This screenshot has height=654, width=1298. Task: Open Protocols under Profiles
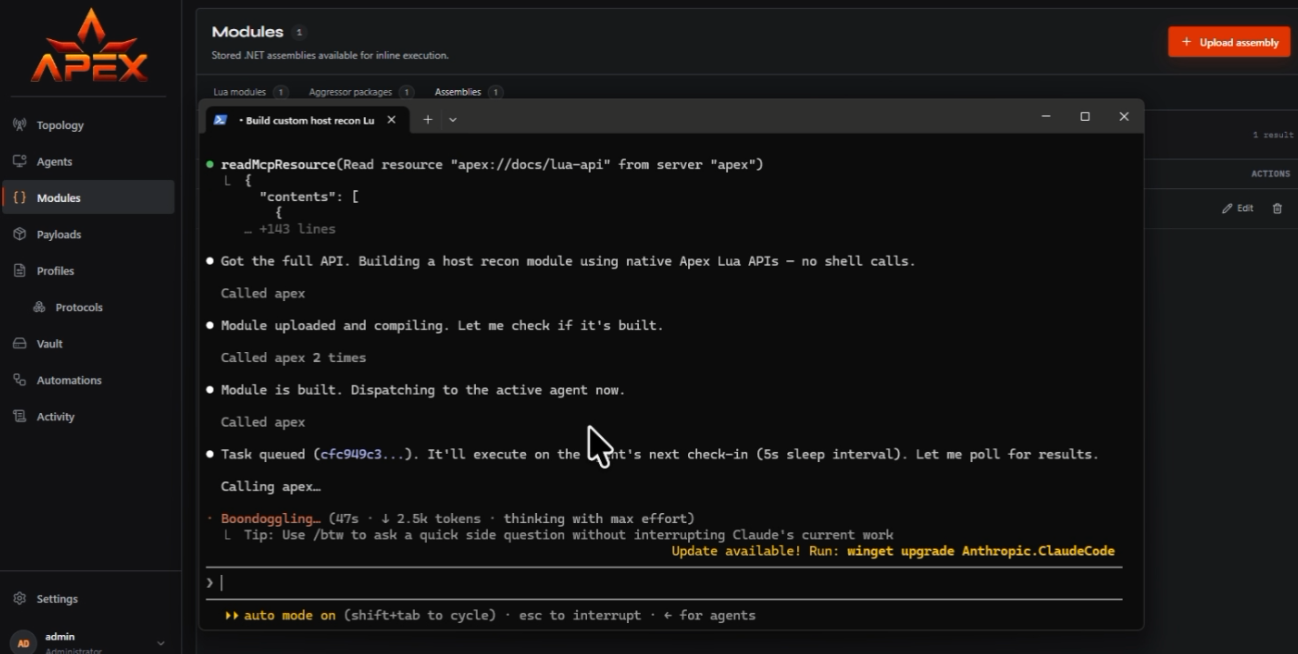tap(79, 307)
